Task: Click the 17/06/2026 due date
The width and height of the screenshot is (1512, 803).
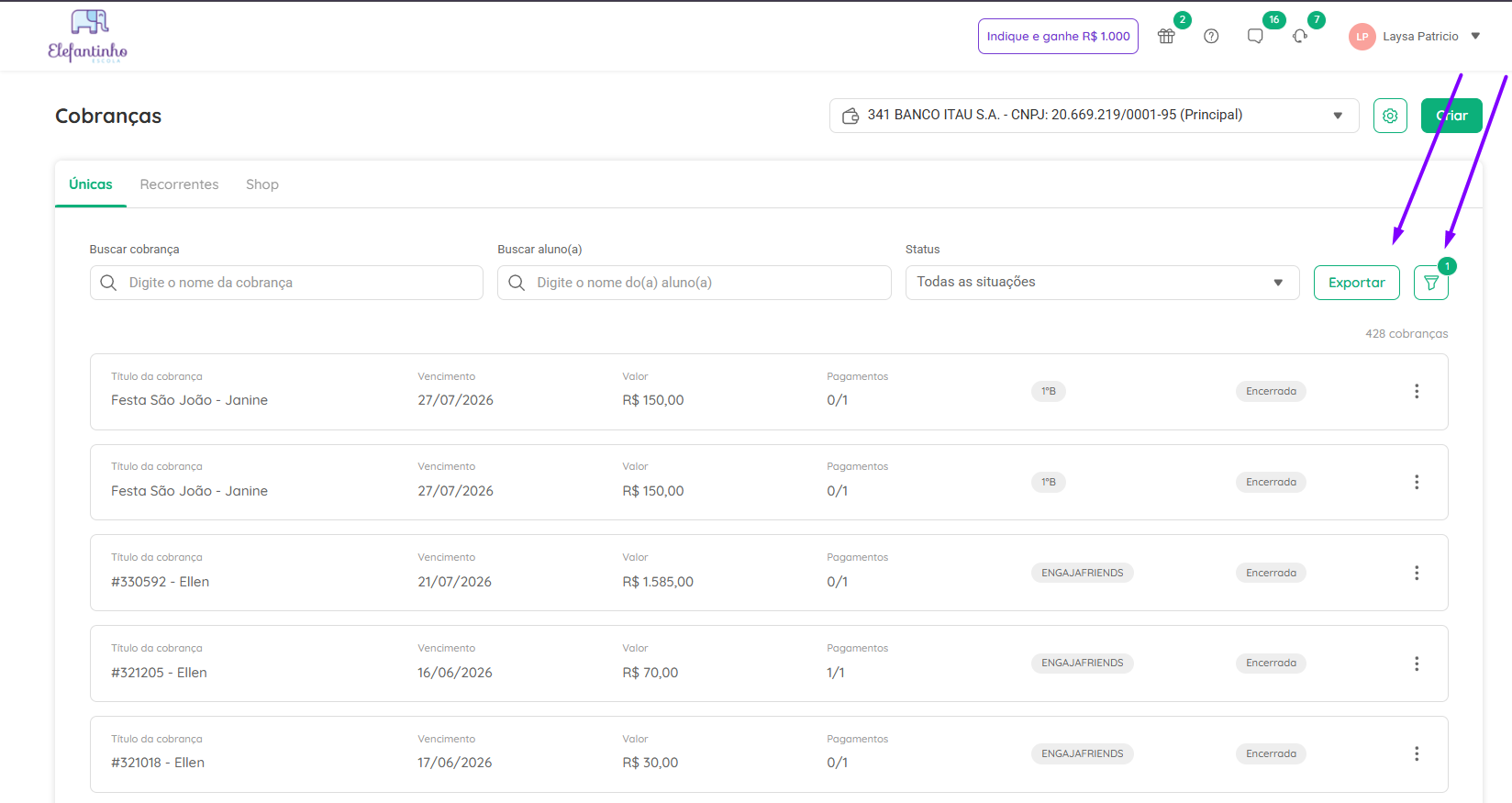Action: 454,763
